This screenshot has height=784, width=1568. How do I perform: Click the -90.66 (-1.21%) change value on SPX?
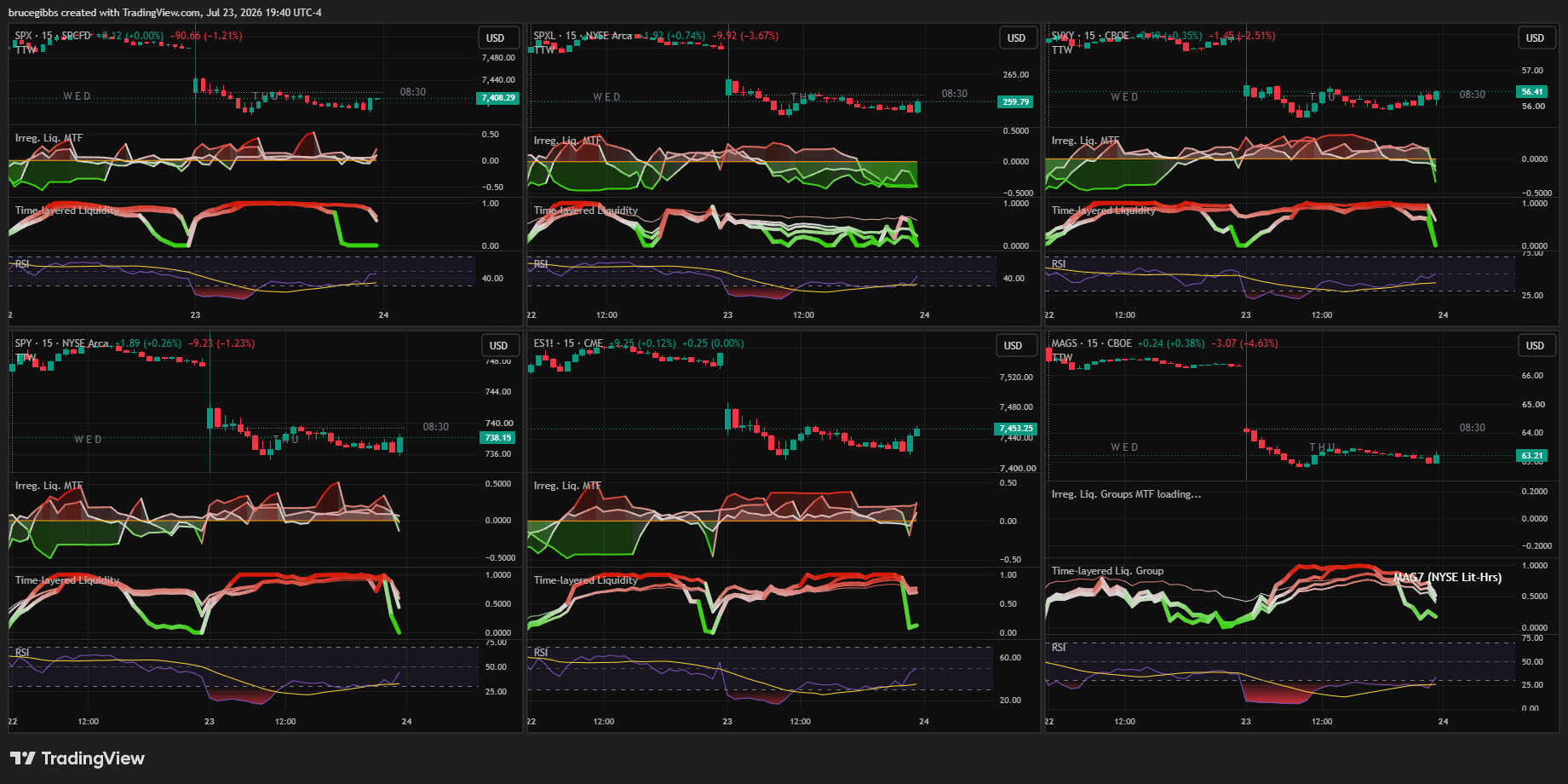pos(206,36)
